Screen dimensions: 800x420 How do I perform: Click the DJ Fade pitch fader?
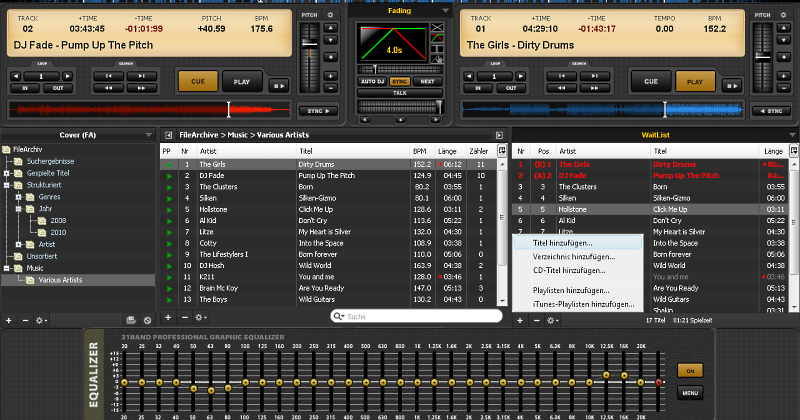pos(309,45)
